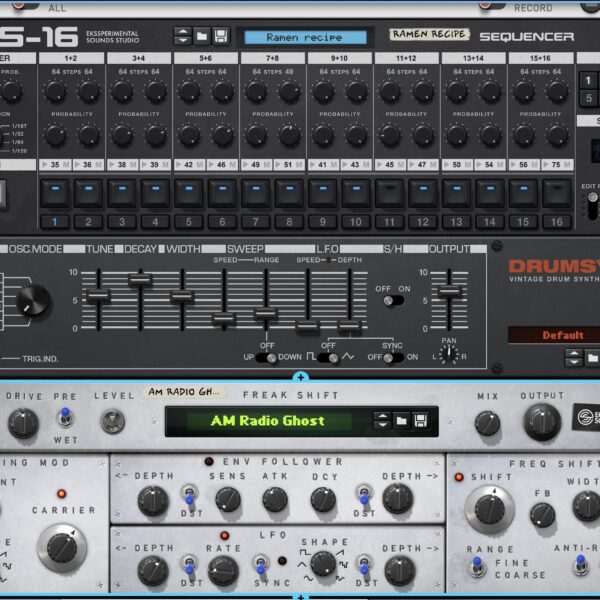Select the 3+4 channel pair tab
This screenshot has height=600, width=600.
(x=139, y=58)
